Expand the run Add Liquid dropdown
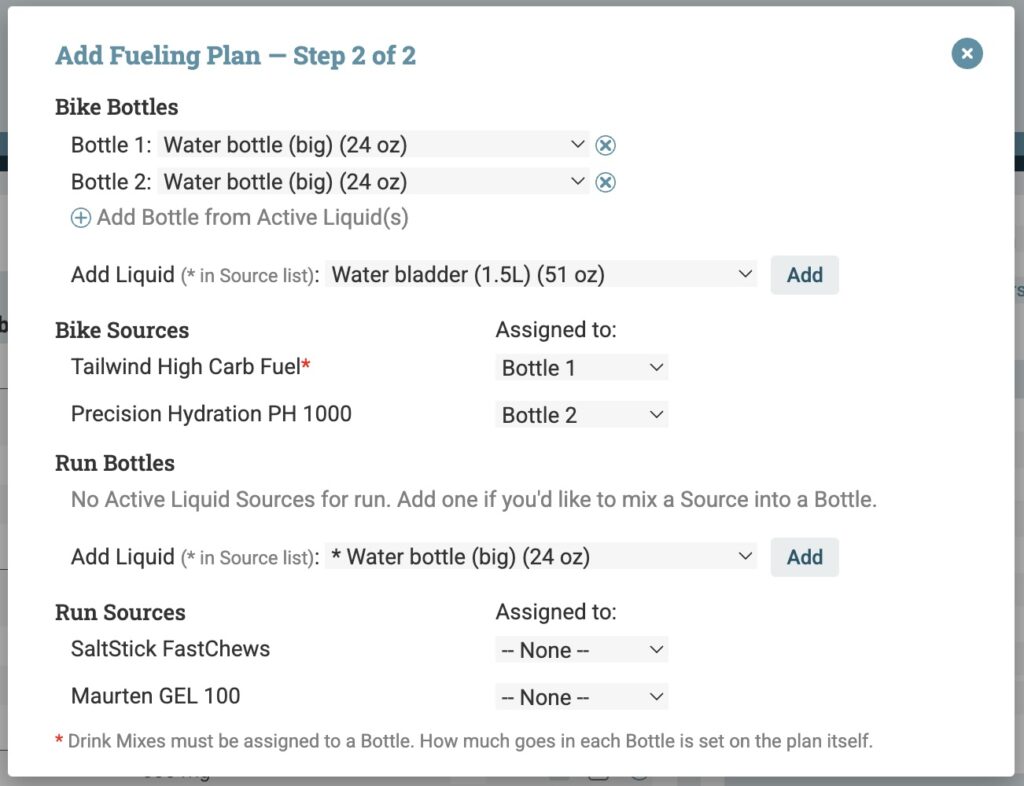The width and height of the screenshot is (1024, 786). click(541, 556)
